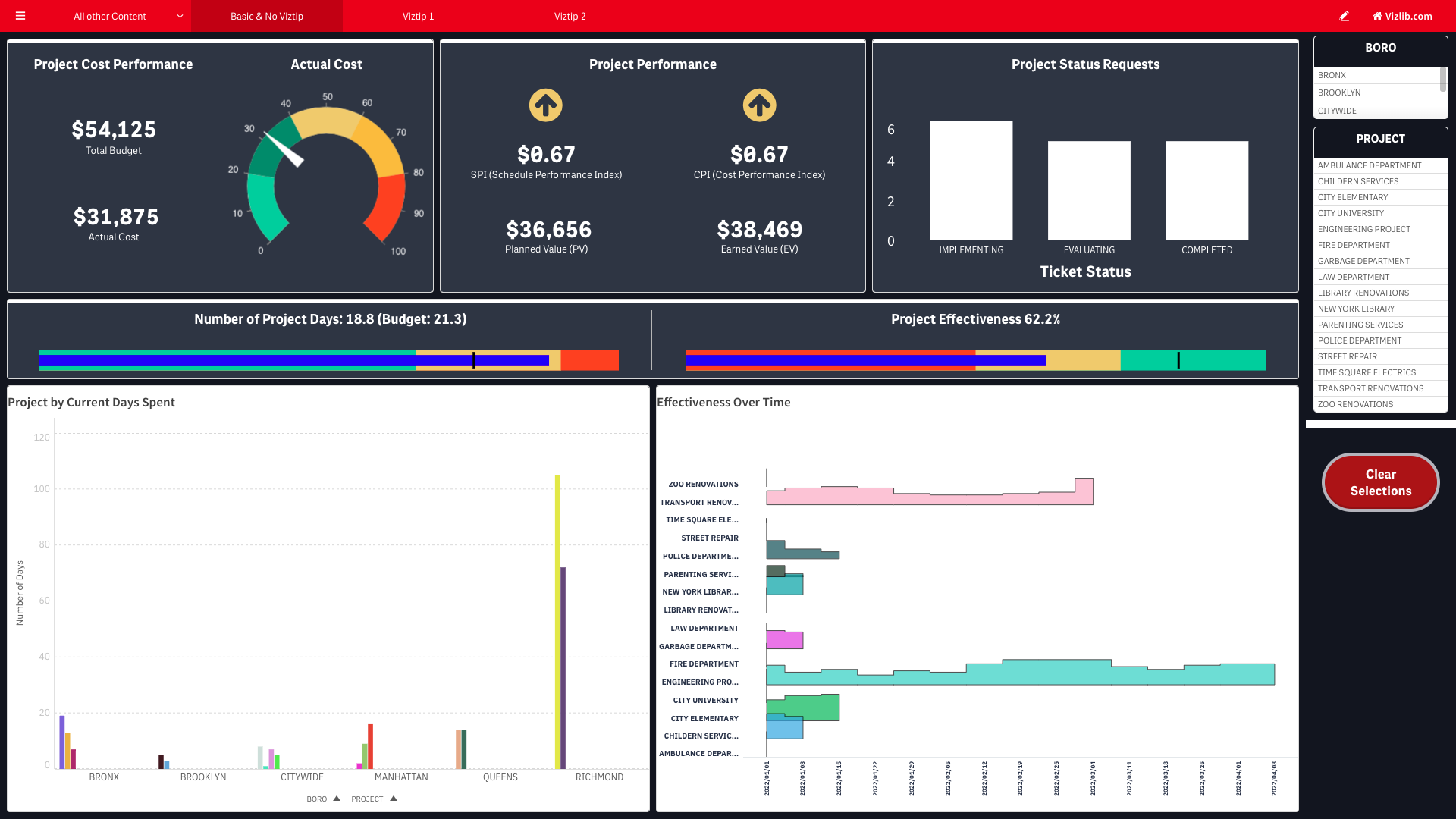Click the $54,125 Total Budget value
Viewport: 1456px width, 819px height.
[x=114, y=130]
